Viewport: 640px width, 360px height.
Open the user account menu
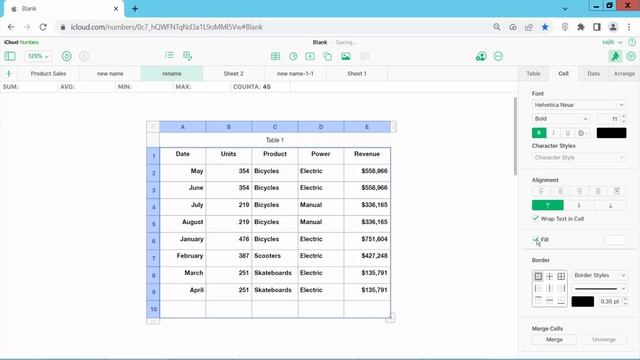[x=612, y=42]
